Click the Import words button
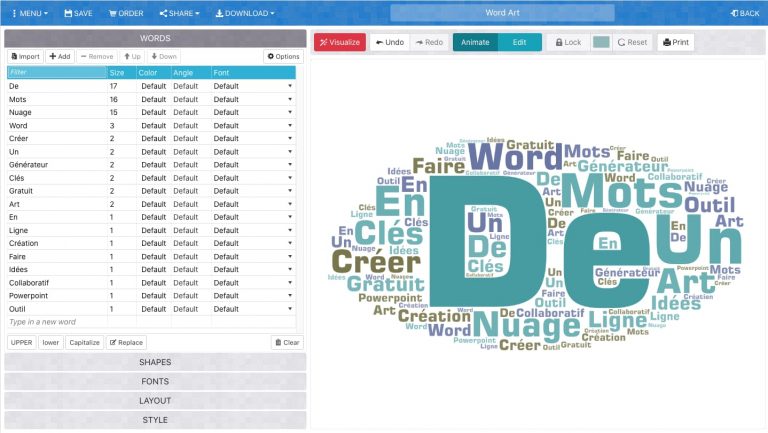768x433 pixels. (25, 57)
